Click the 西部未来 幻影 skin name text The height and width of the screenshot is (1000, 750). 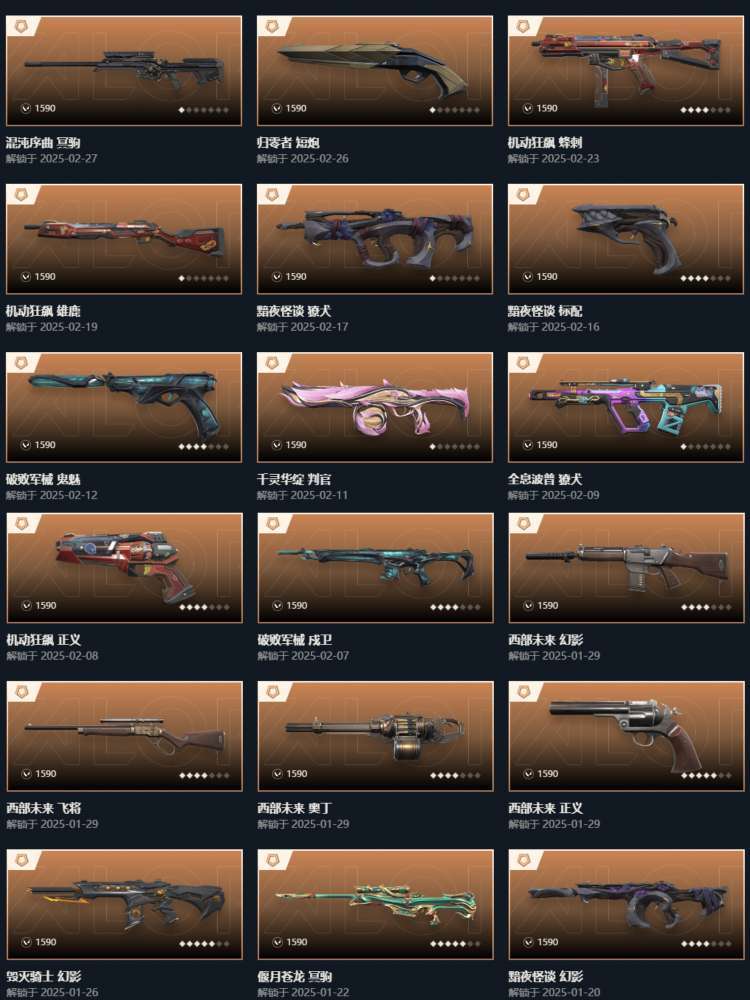(545, 640)
